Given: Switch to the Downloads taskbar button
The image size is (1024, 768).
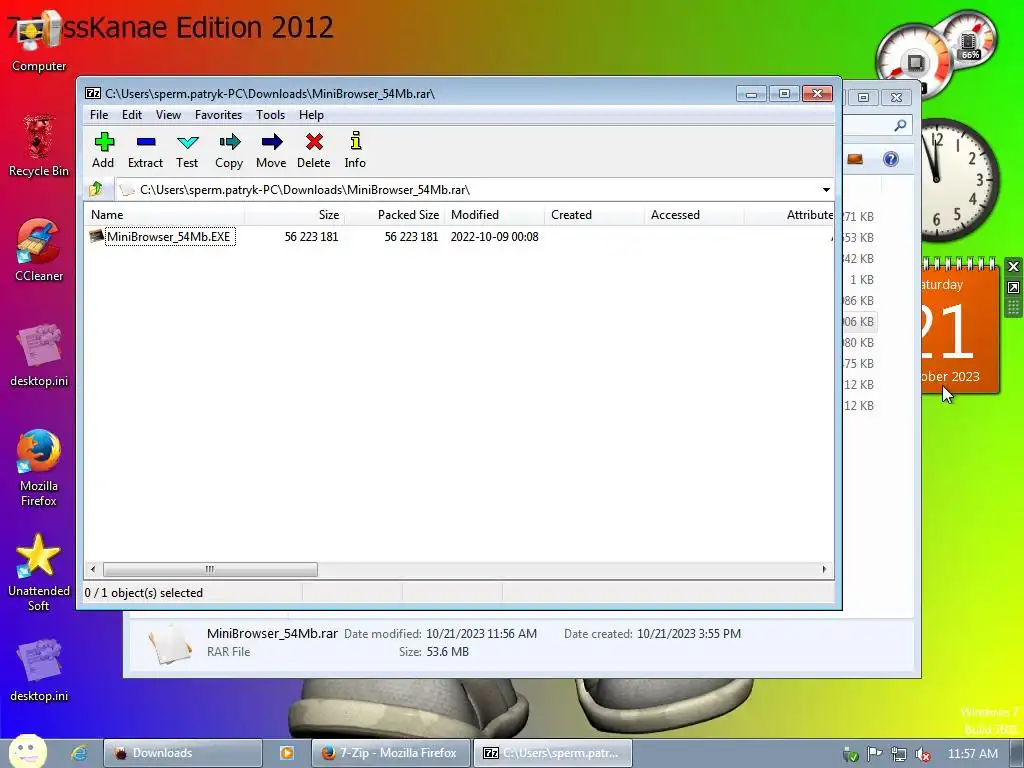Looking at the screenshot, I should [183, 753].
